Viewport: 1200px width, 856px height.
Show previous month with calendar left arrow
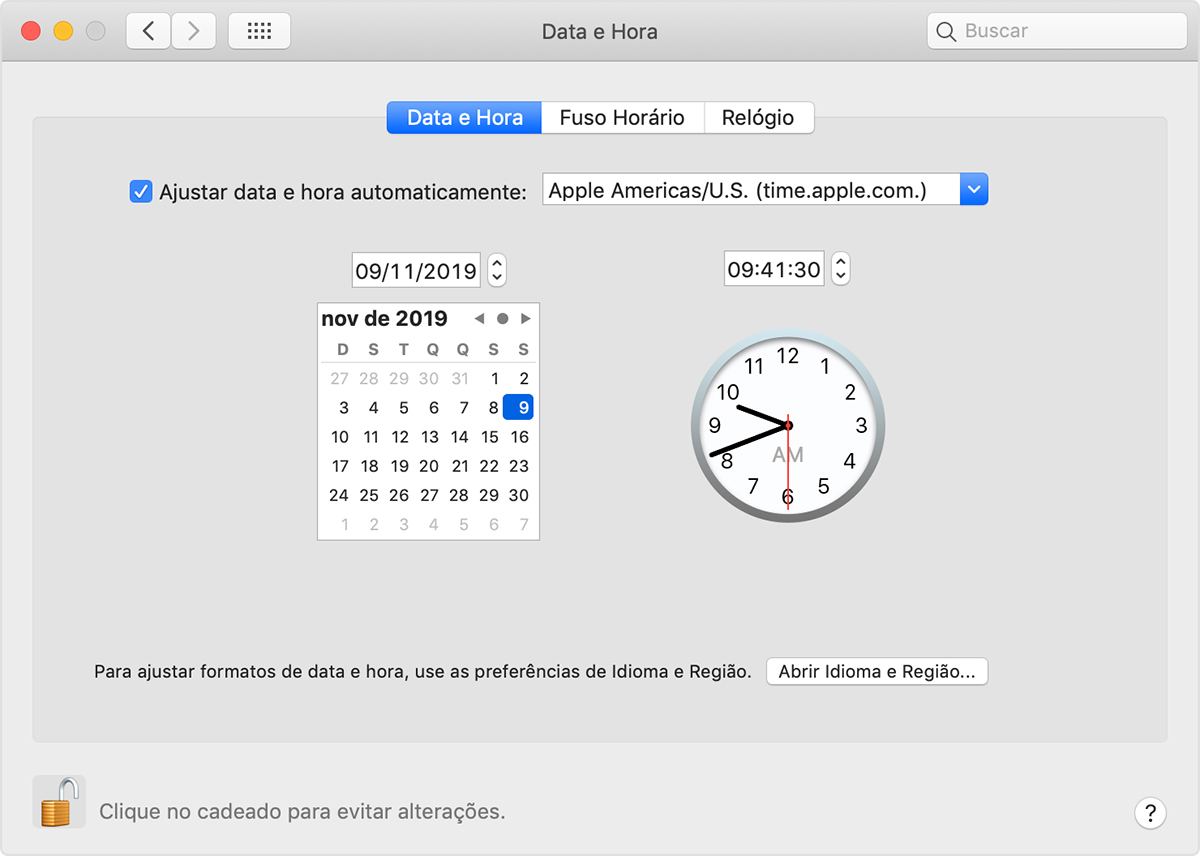point(479,319)
